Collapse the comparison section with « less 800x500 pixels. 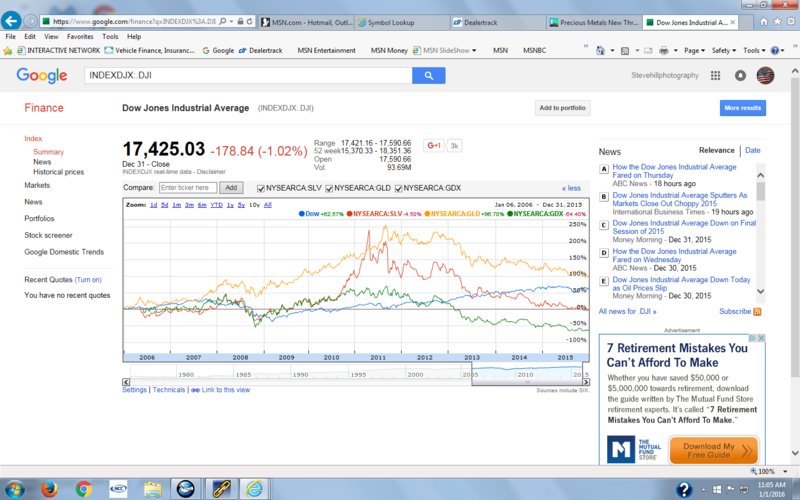coord(571,188)
